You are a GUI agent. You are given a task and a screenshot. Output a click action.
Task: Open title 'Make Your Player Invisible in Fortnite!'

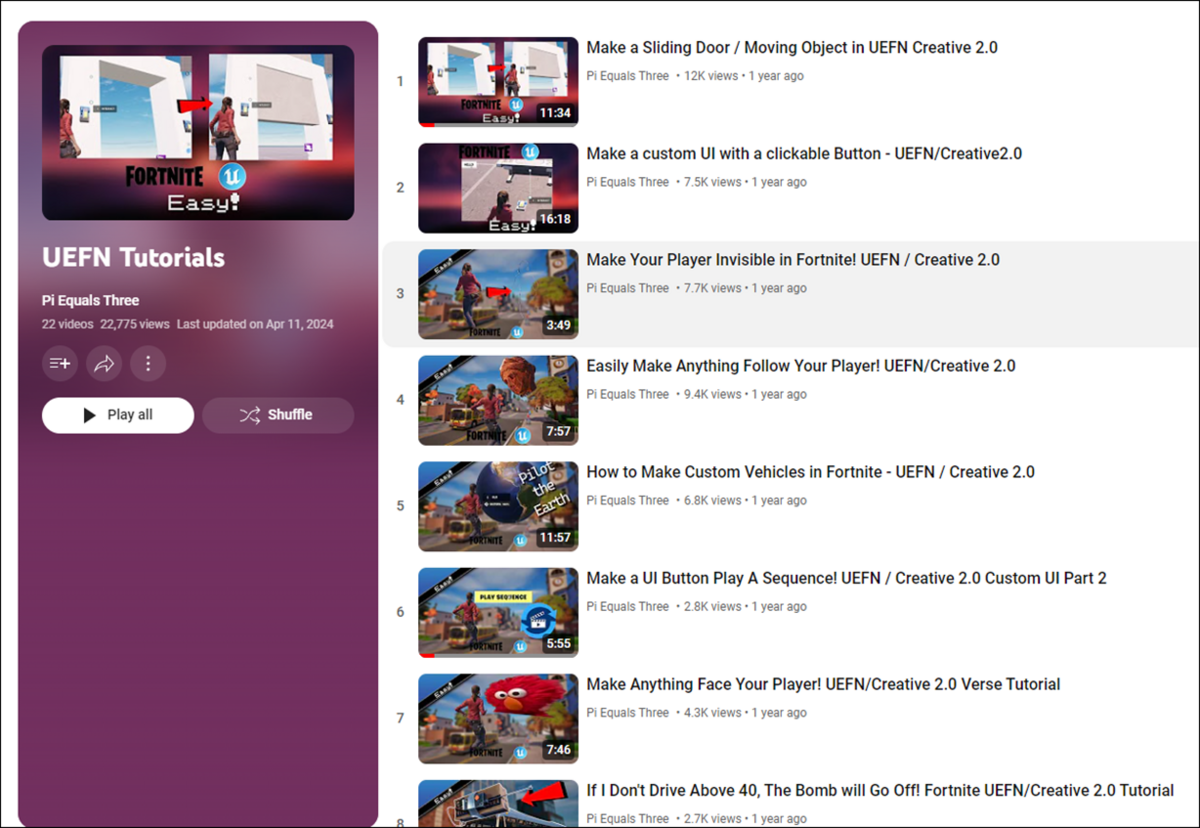pos(793,260)
